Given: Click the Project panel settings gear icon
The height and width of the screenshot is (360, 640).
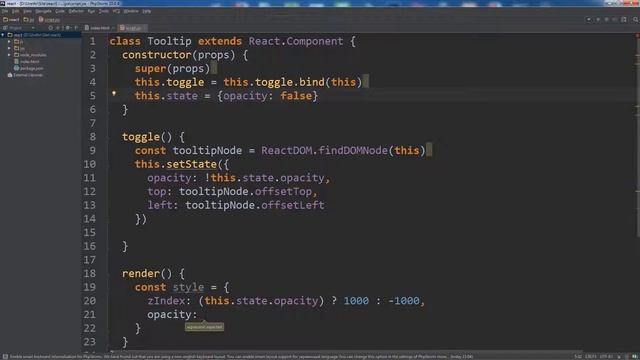Looking at the screenshot, I should click(68, 28).
